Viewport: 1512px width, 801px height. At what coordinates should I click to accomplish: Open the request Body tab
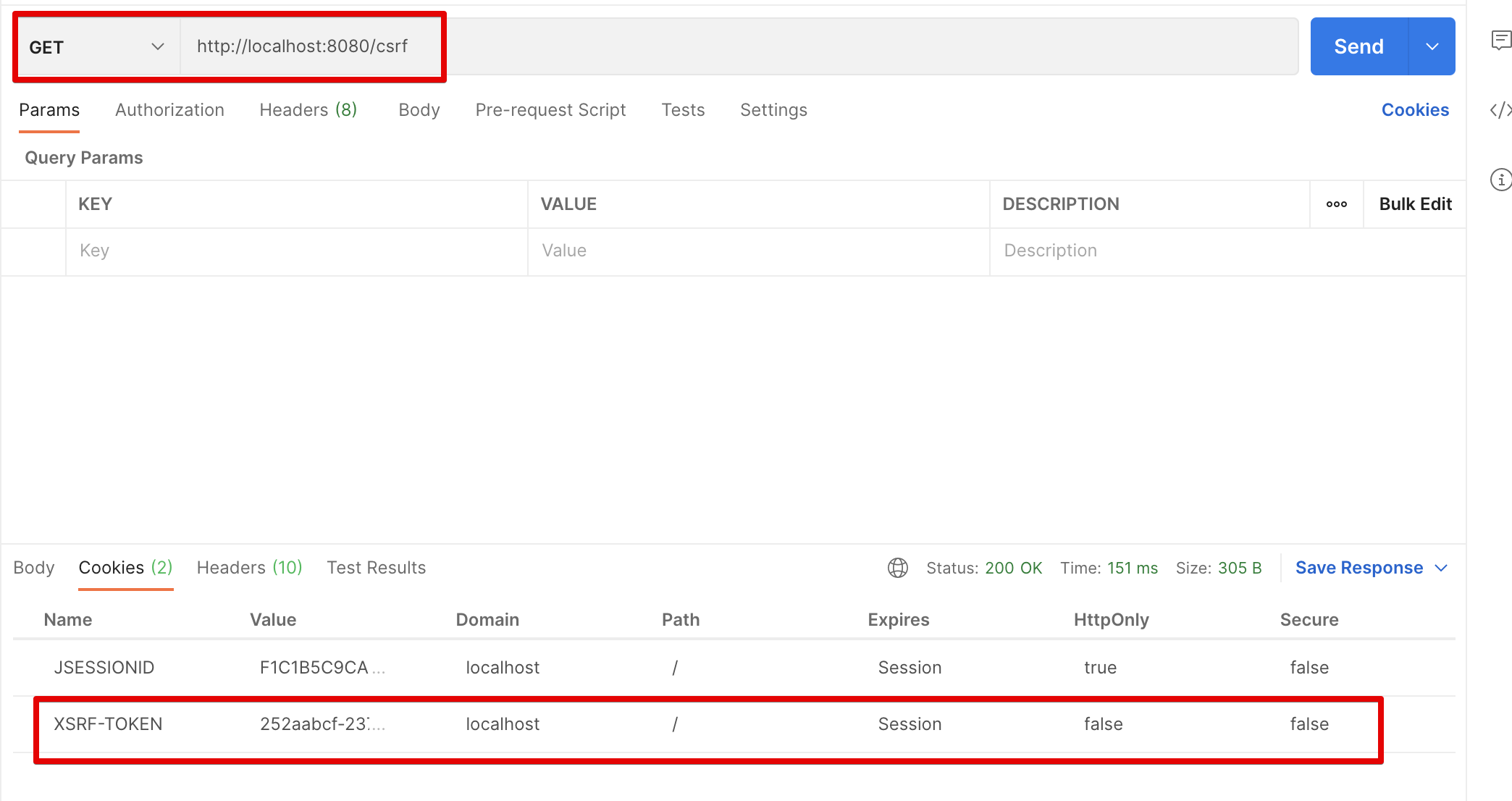tap(419, 110)
